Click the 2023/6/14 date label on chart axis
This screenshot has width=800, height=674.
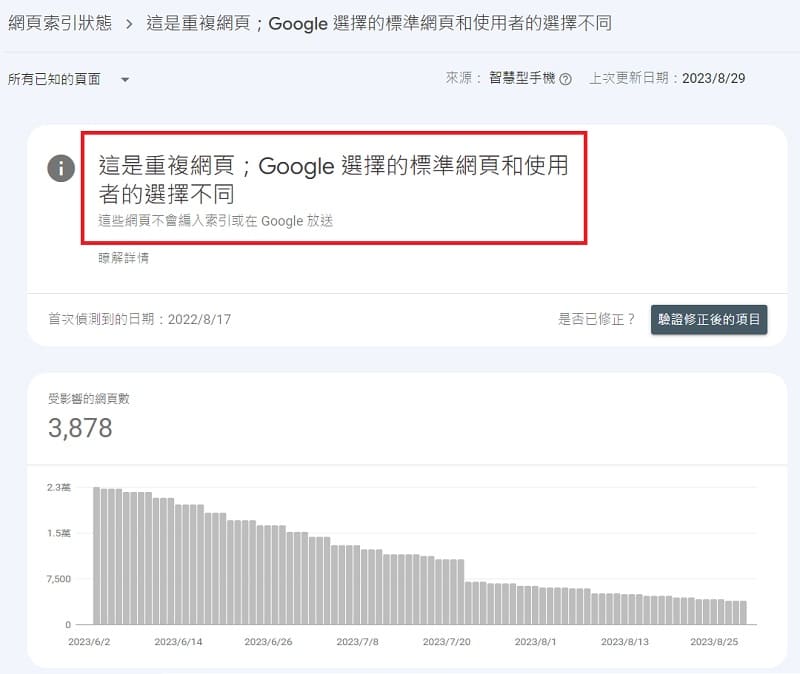(178, 641)
